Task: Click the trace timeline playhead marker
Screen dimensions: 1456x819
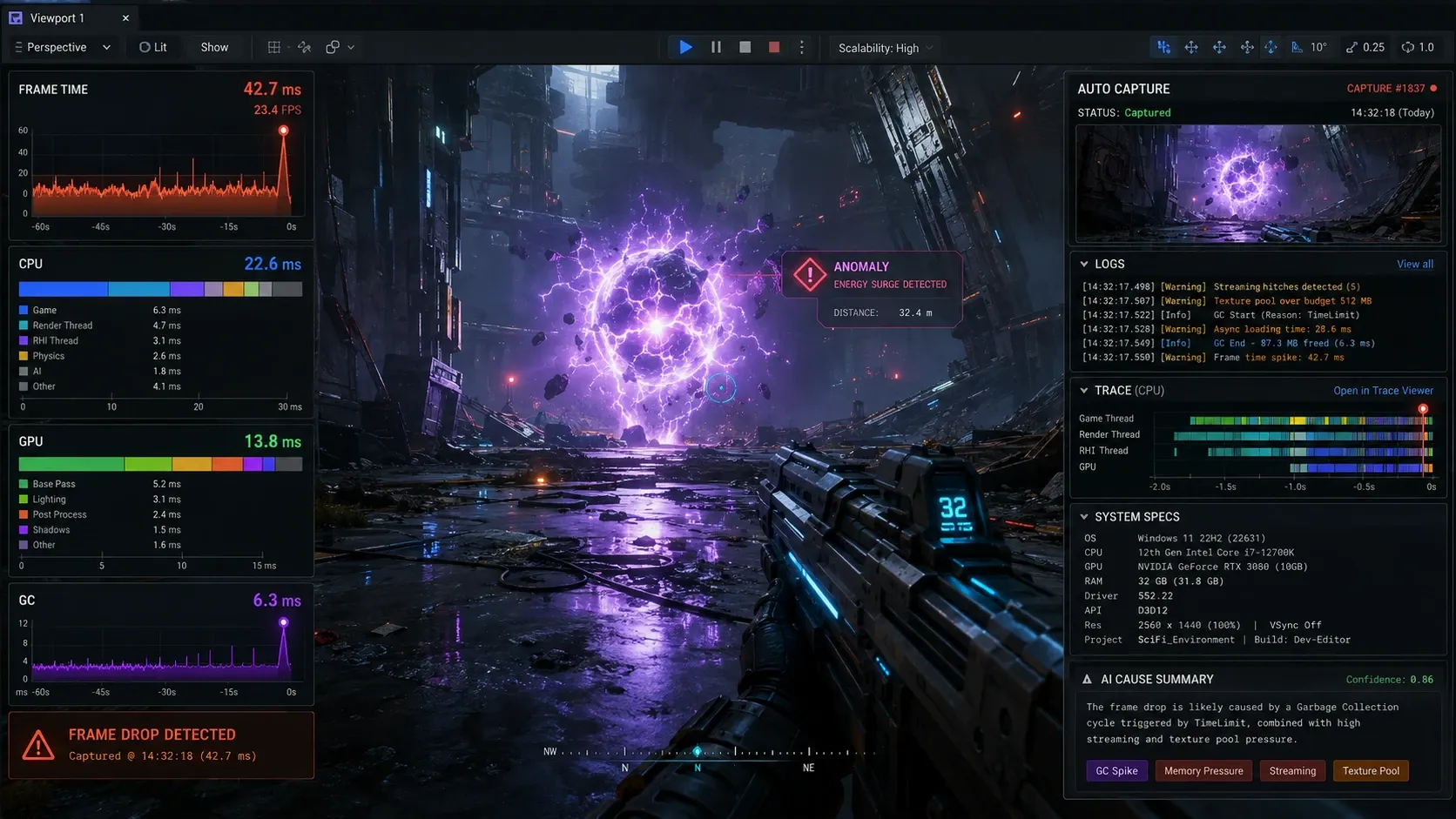Action: 1423,409
